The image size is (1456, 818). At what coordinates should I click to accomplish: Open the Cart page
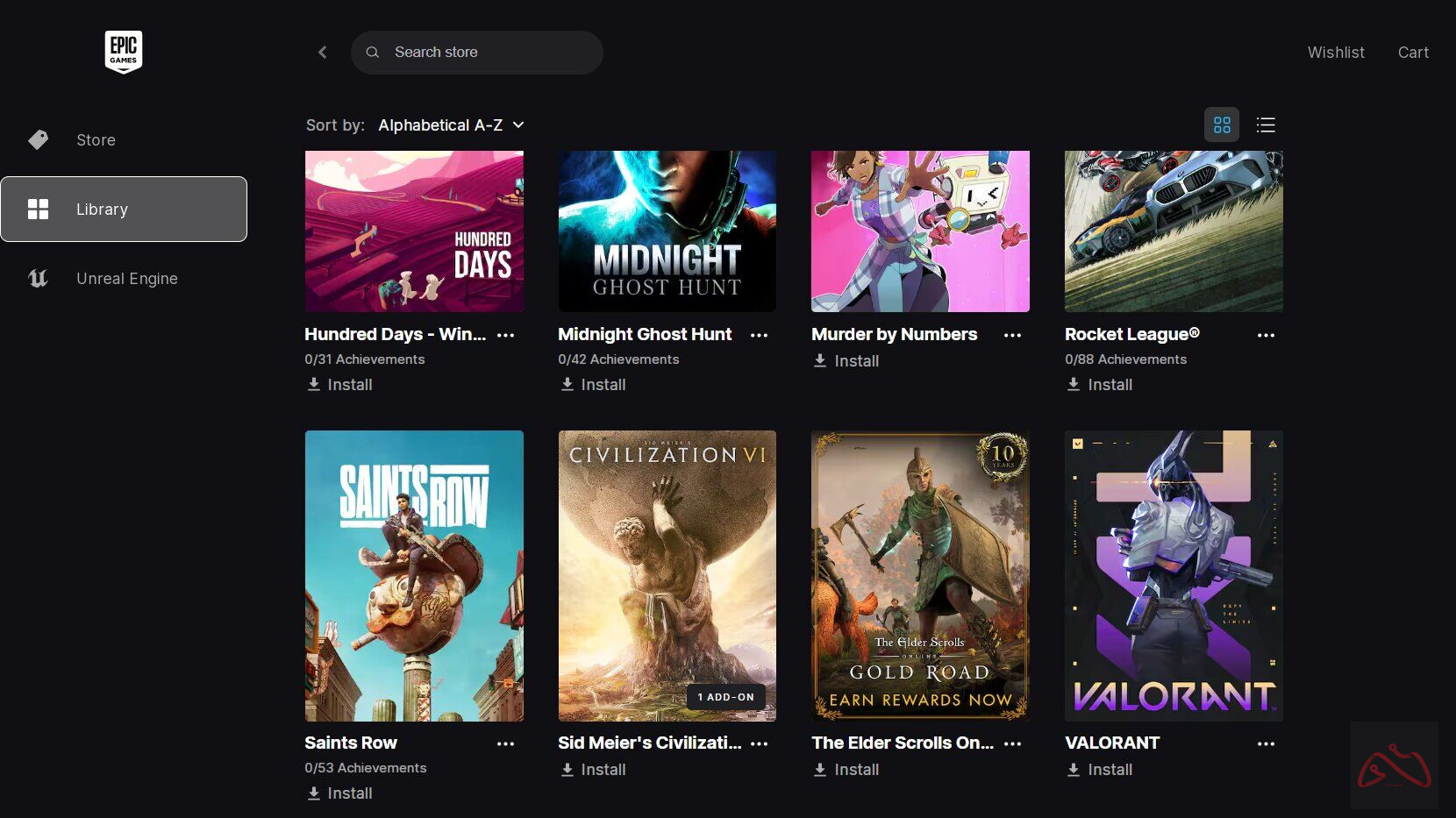[1412, 53]
